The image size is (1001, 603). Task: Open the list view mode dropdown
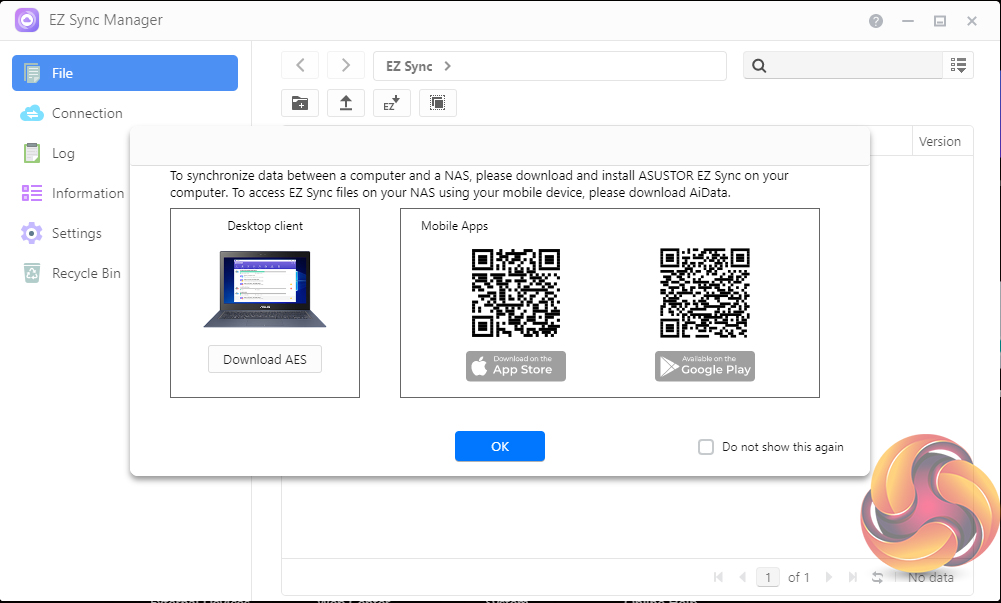[958, 65]
